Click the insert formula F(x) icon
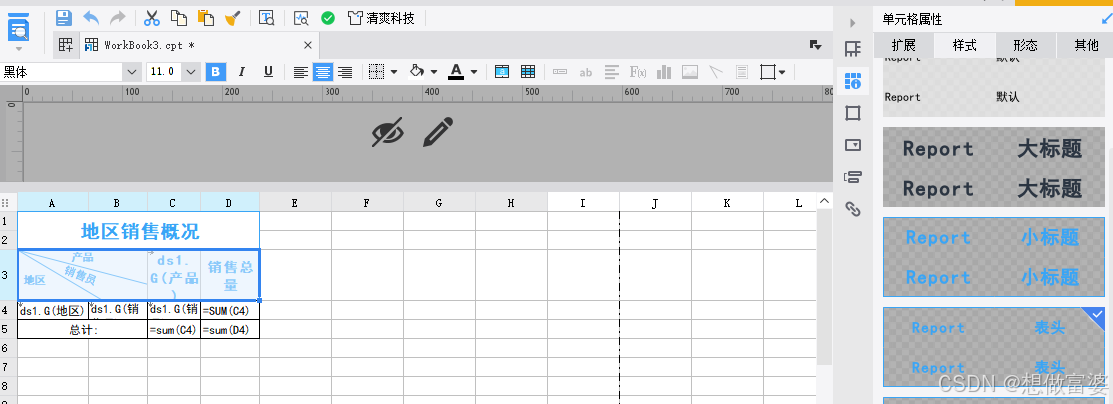The height and width of the screenshot is (404, 1113). coord(638,72)
